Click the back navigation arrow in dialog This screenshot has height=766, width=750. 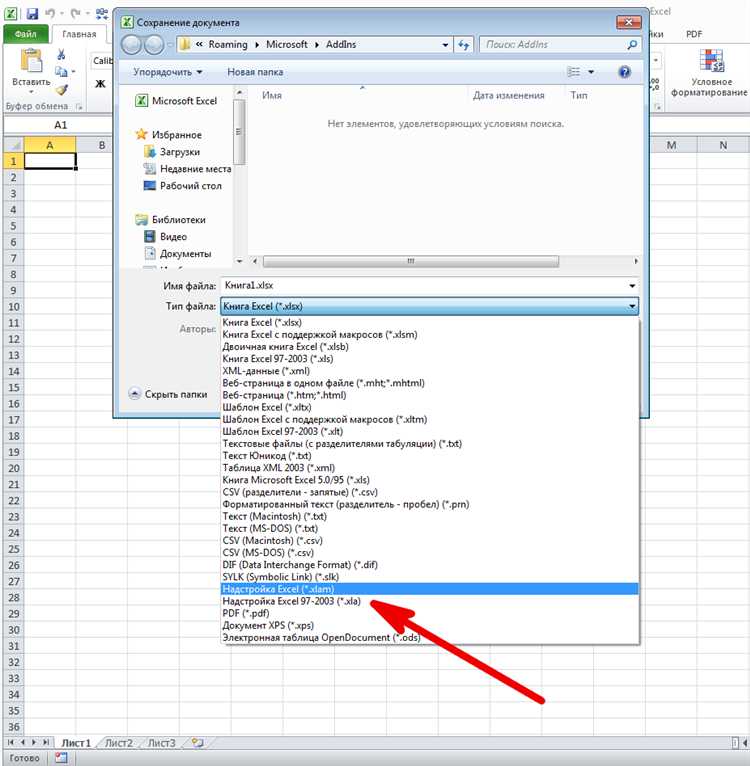coord(131,45)
